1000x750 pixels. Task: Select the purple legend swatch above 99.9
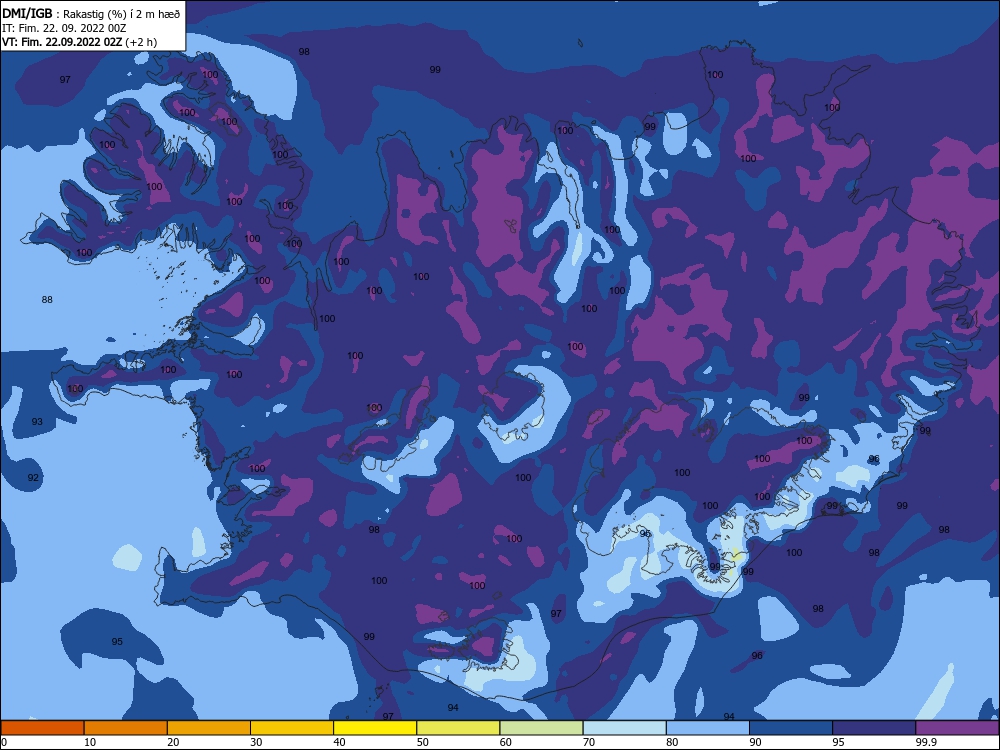957,728
